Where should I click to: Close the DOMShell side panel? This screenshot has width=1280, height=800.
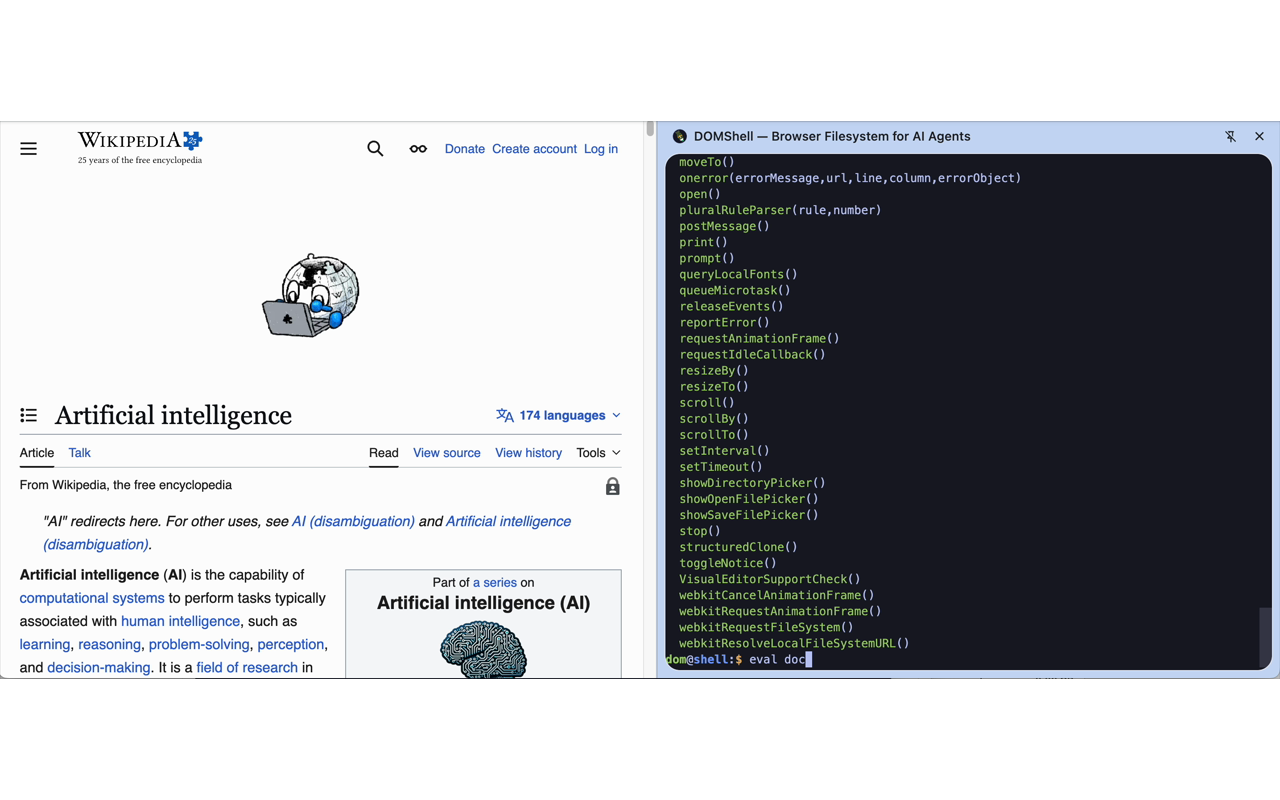coord(1259,136)
